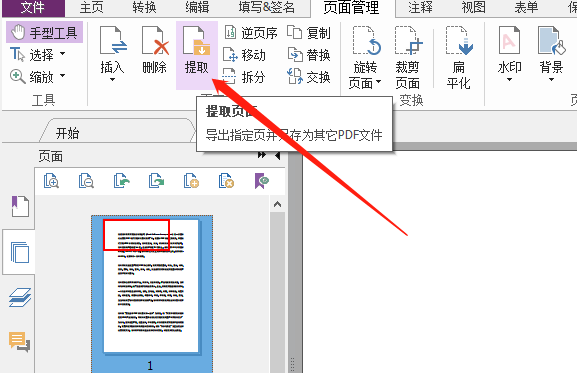Viewport: 577px width, 373px height.
Task: Rotate page counterclockwise in thumbnail toolbar
Action: coord(121,181)
